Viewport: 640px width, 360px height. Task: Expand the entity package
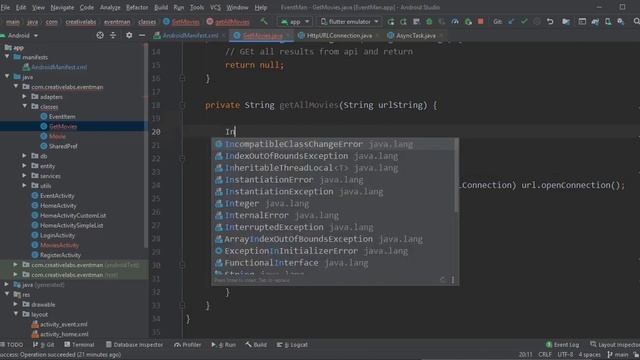[x=24, y=166]
